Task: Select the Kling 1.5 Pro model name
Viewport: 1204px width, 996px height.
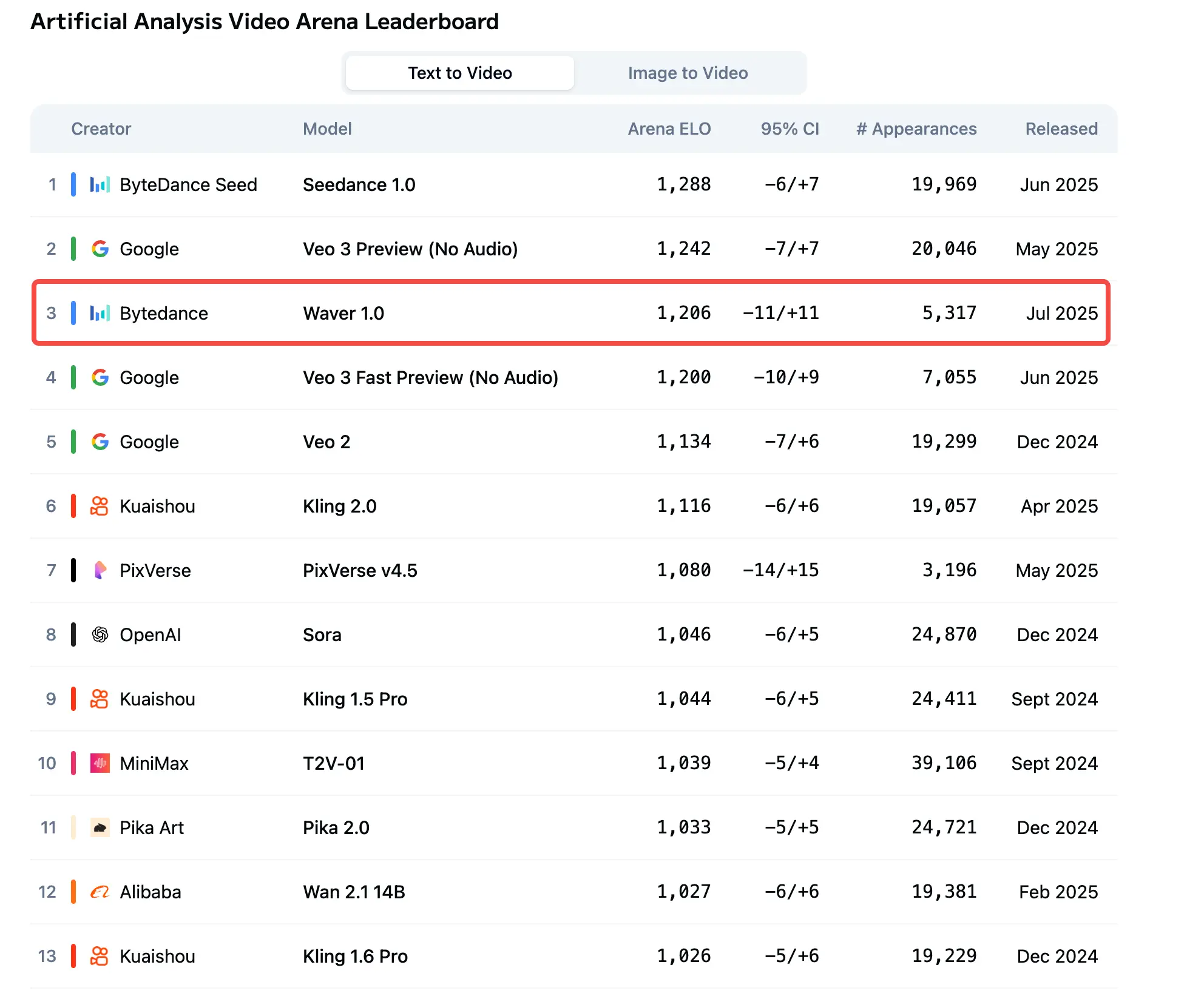Action: pyautogui.click(x=355, y=699)
